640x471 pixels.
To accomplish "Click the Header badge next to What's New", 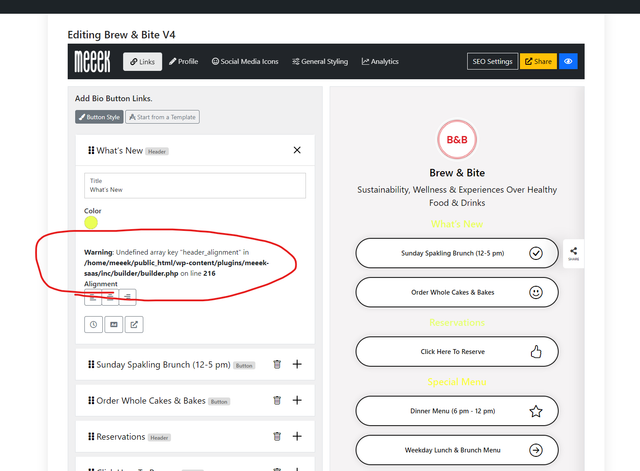I will coord(157,151).
